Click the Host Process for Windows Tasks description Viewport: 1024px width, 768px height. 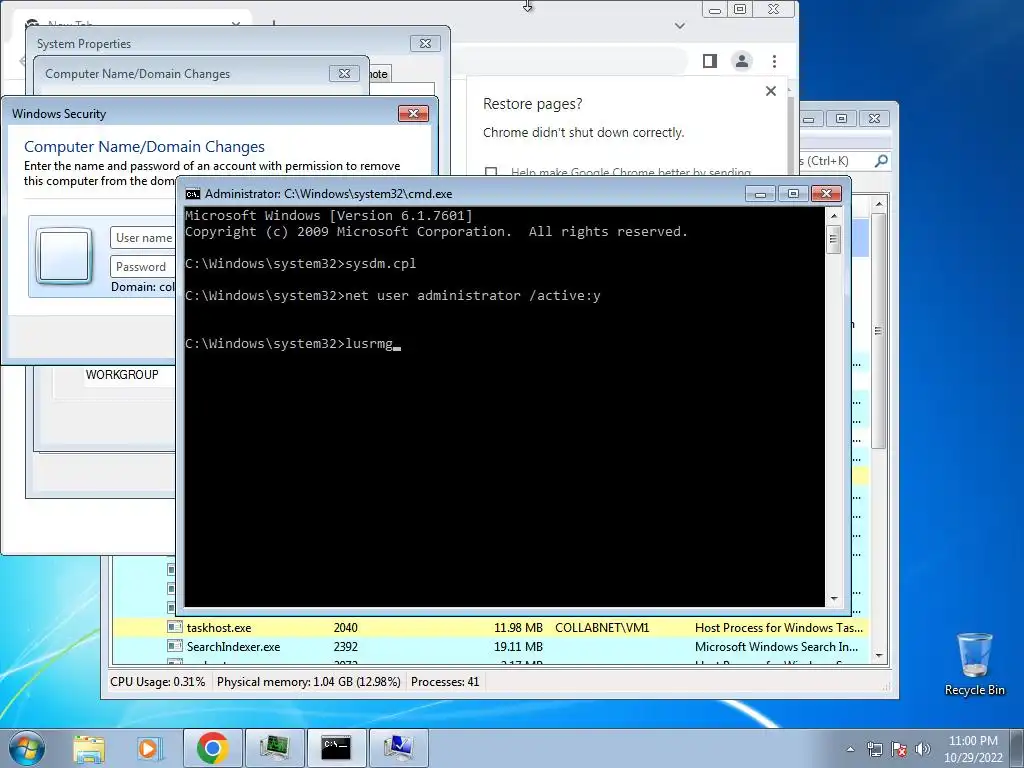pyautogui.click(x=778, y=628)
